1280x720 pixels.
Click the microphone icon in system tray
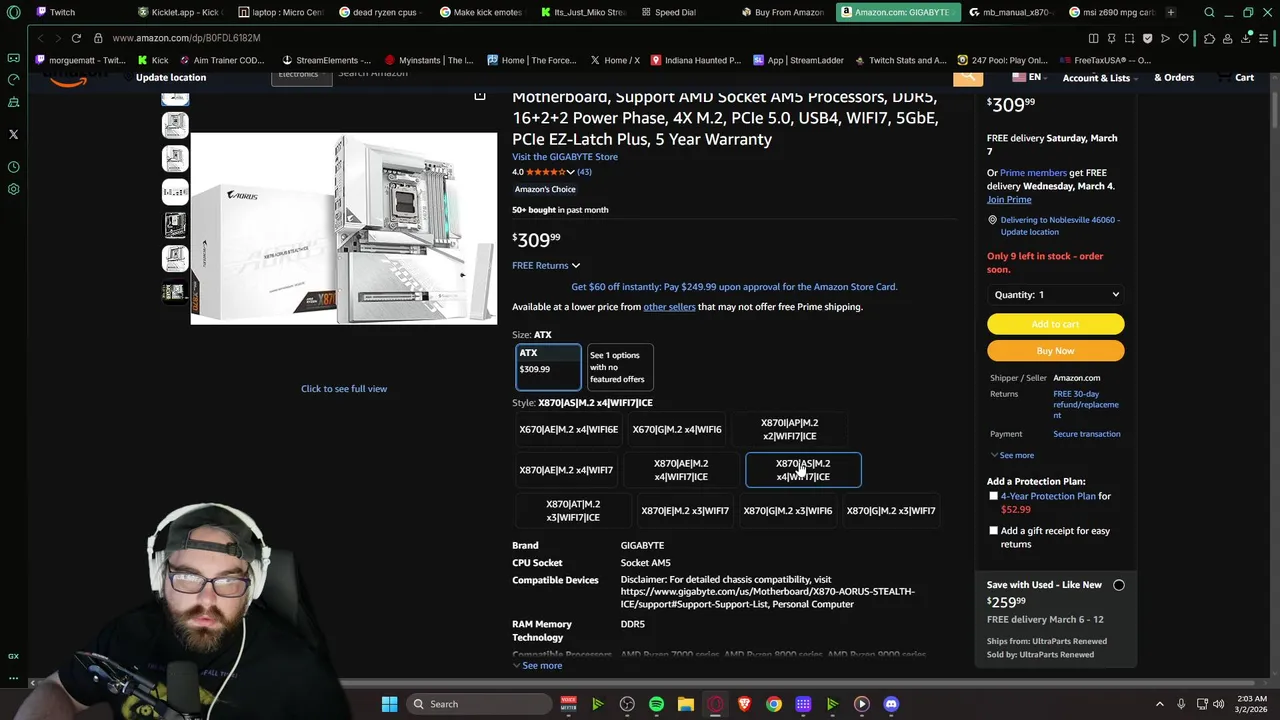point(1181,704)
